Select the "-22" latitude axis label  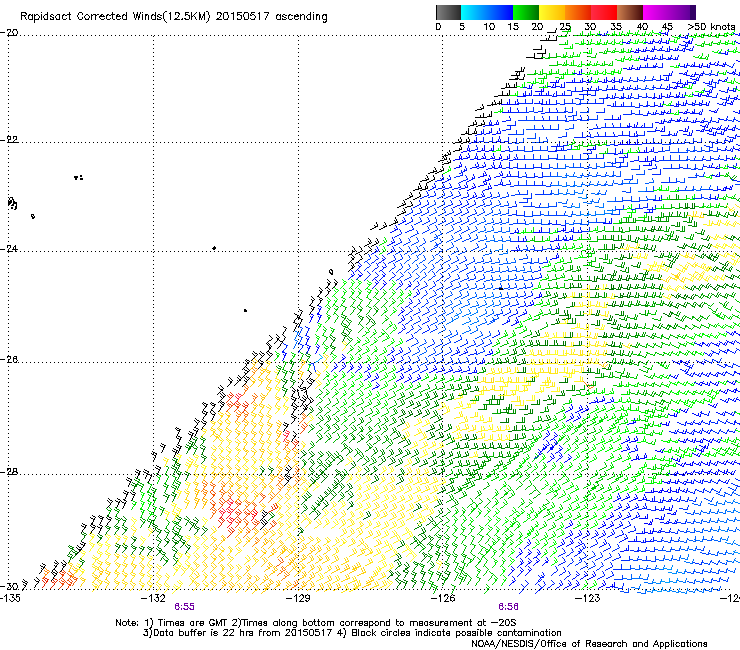point(9,140)
